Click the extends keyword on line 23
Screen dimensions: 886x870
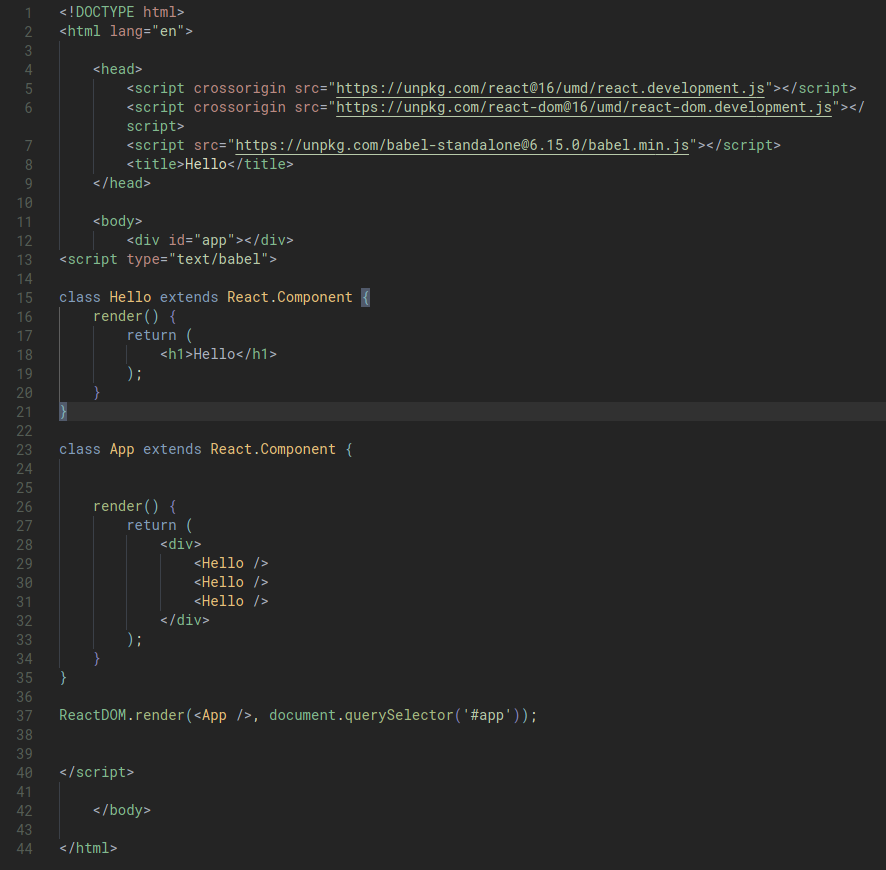pos(172,449)
